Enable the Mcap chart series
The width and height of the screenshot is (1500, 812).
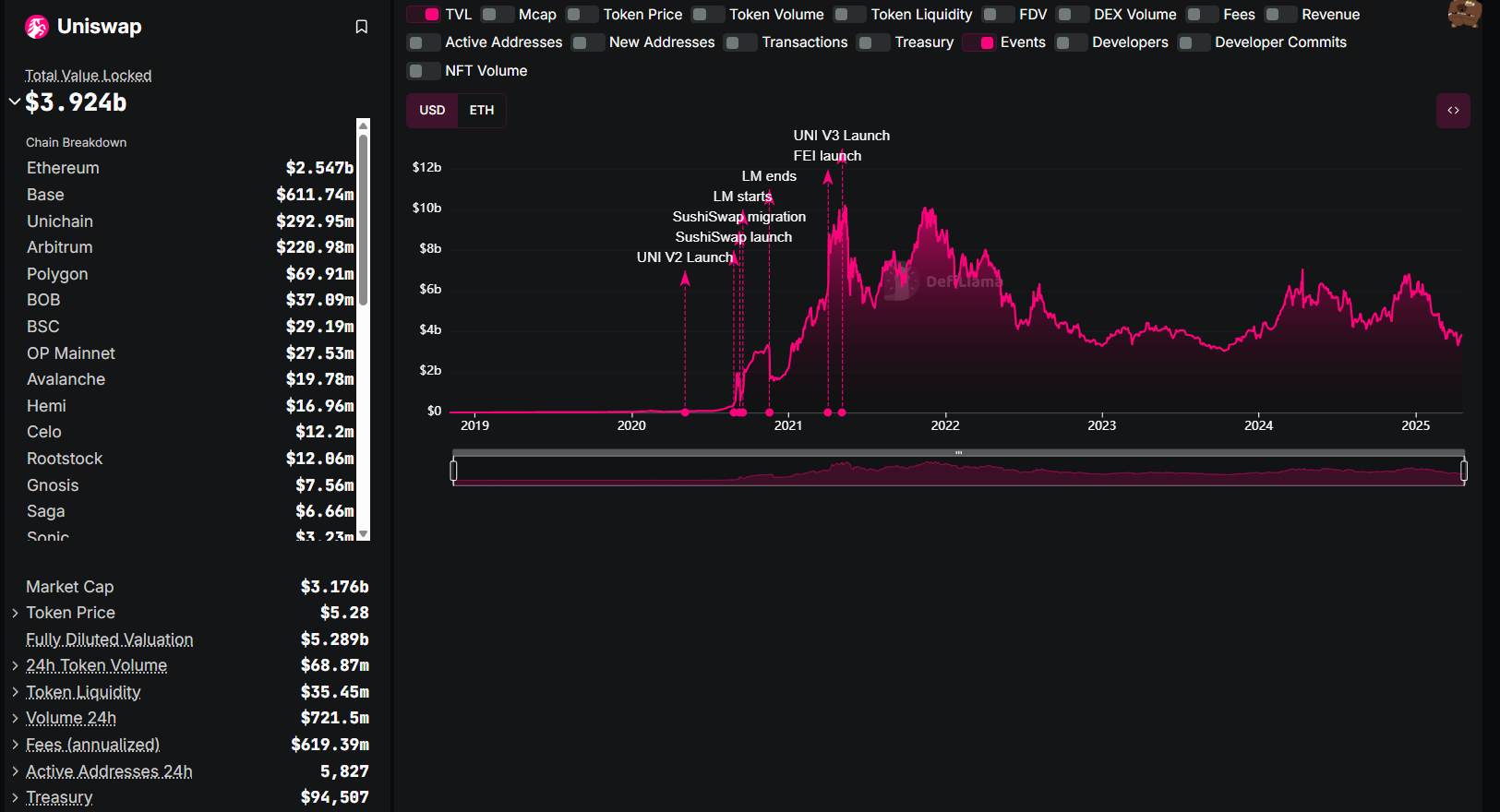[x=498, y=15]
